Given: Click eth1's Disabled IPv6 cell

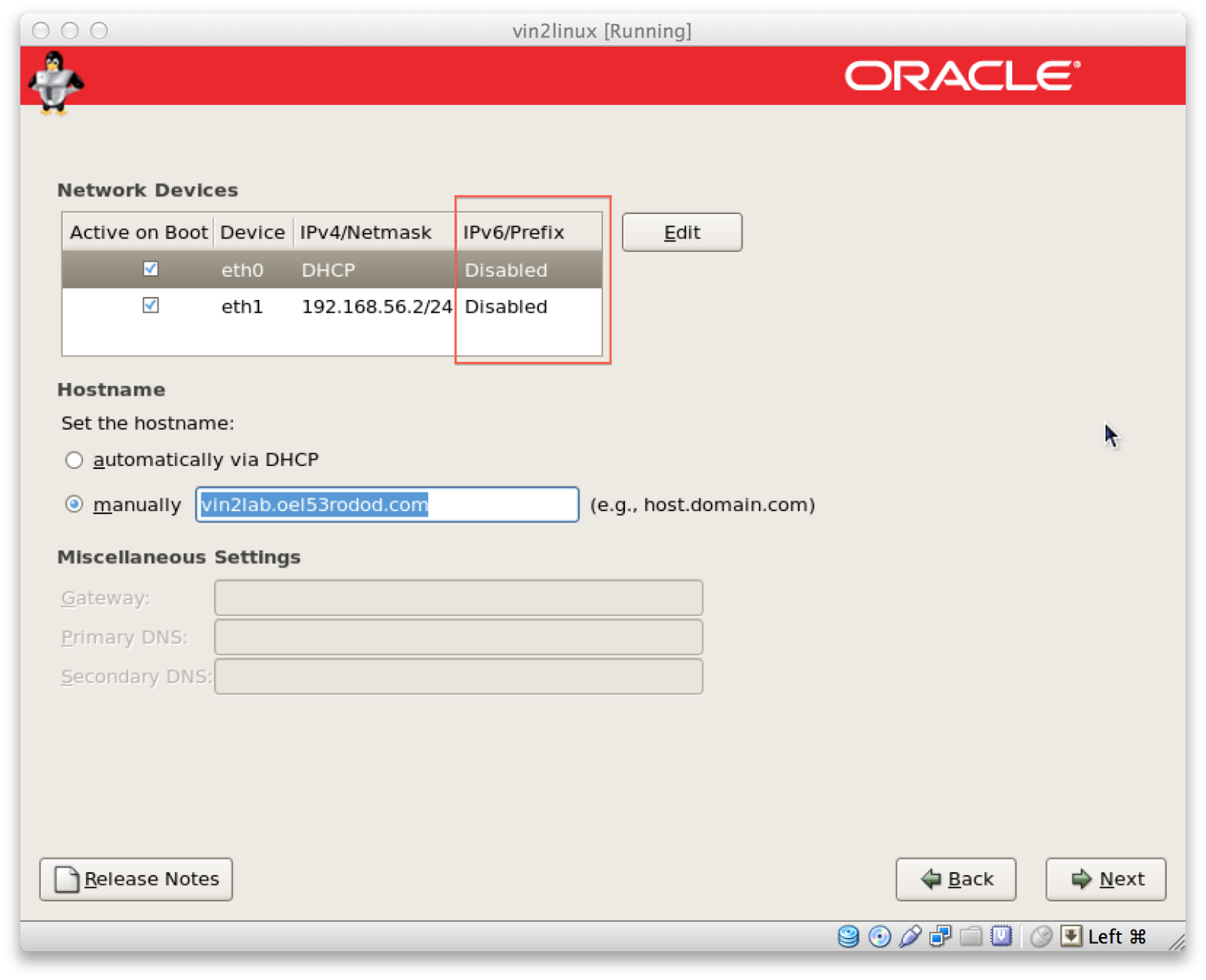Looking at the screenshot, I should [x=507, y=307].
